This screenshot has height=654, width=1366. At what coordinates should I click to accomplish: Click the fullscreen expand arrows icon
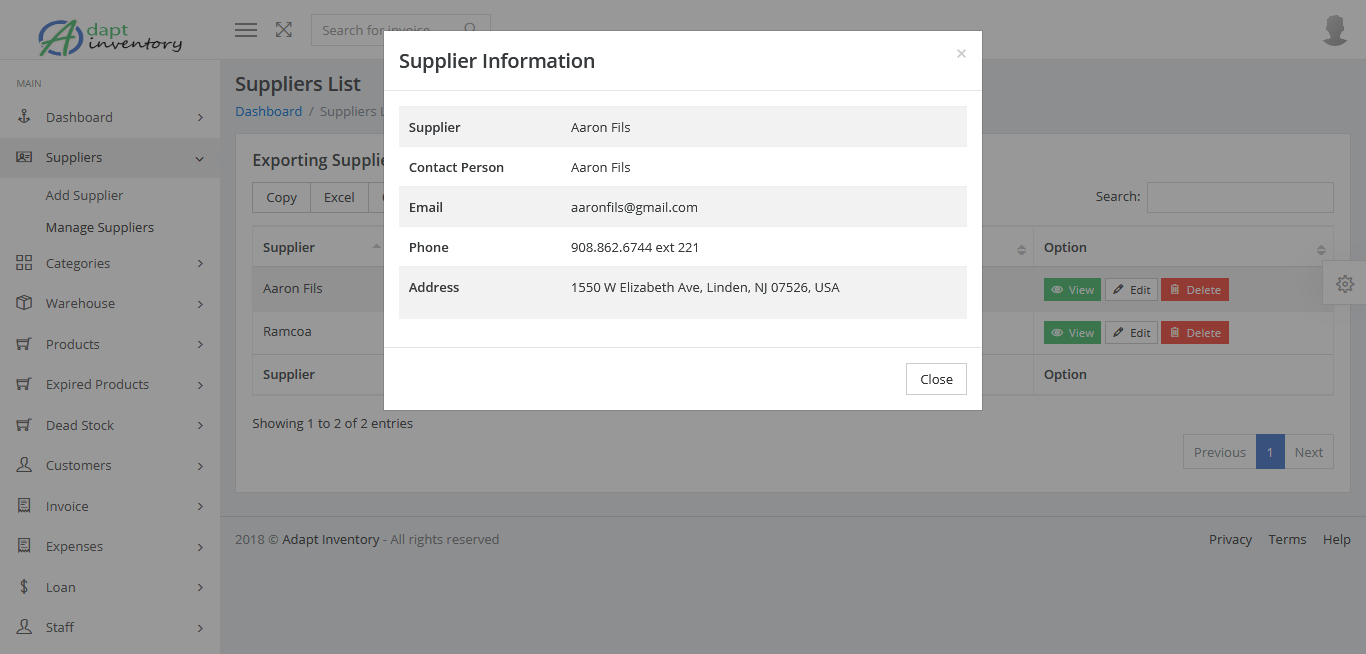284,30
